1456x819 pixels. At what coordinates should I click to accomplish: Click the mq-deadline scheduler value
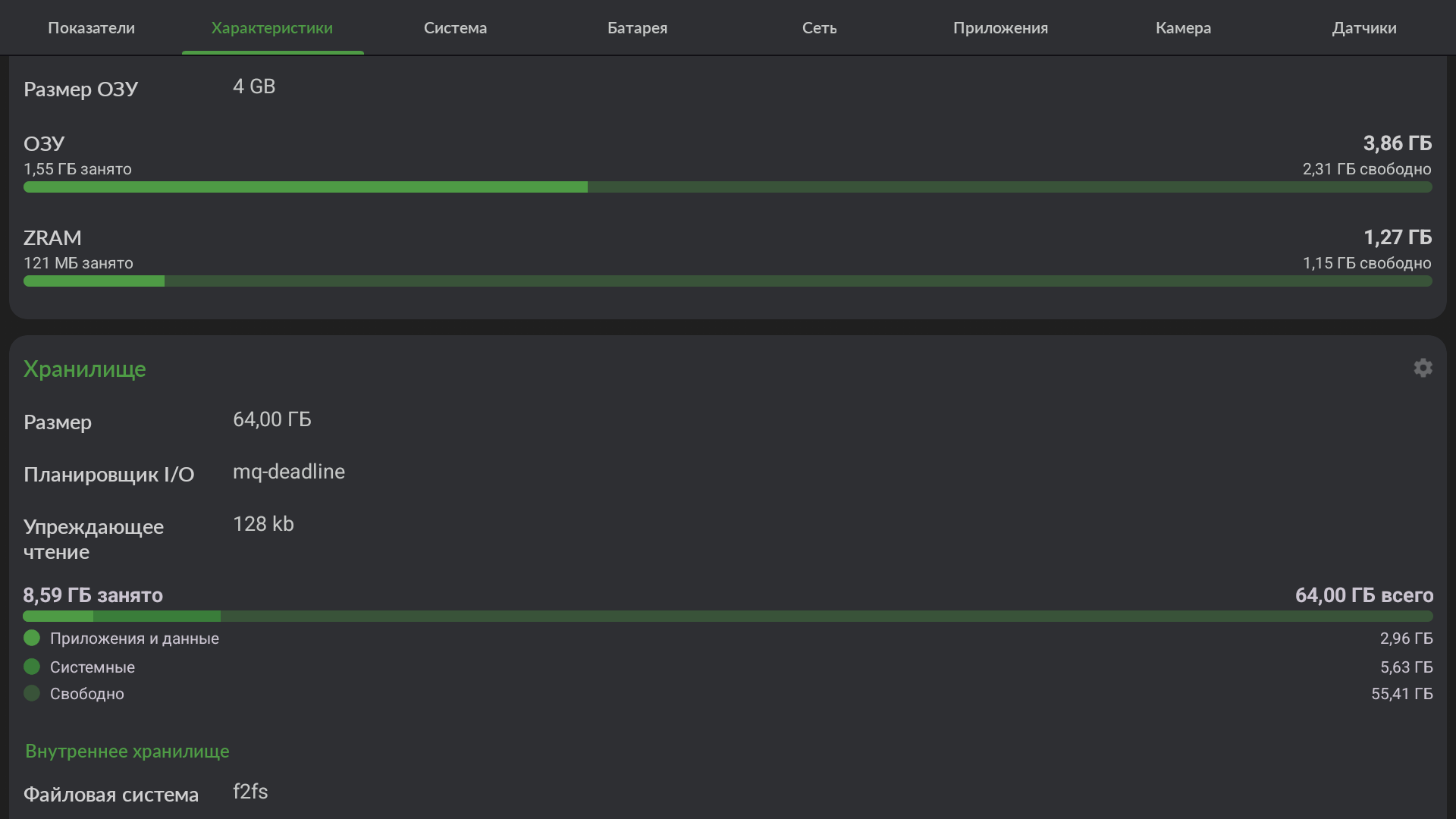point(289,472)
